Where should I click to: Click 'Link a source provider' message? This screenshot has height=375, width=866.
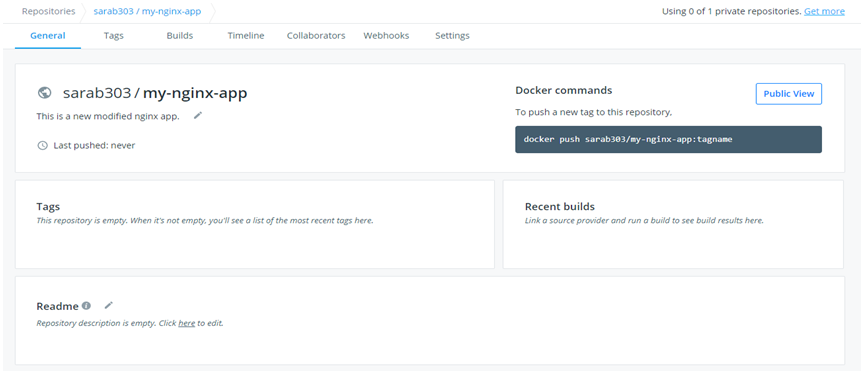[x=644, y=220]
